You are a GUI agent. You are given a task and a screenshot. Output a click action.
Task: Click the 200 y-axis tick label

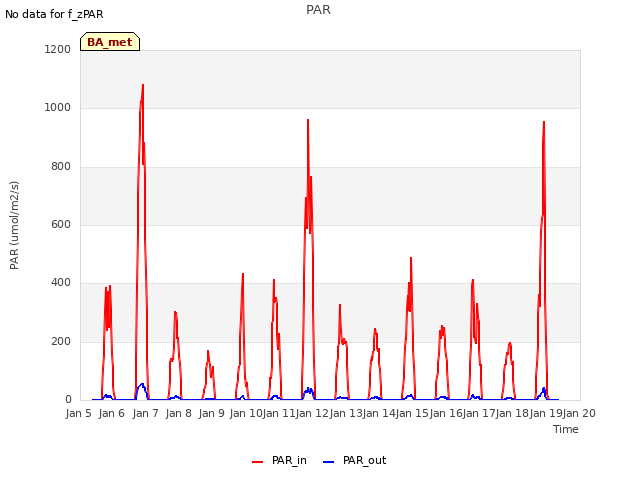[x=61, y=342]
